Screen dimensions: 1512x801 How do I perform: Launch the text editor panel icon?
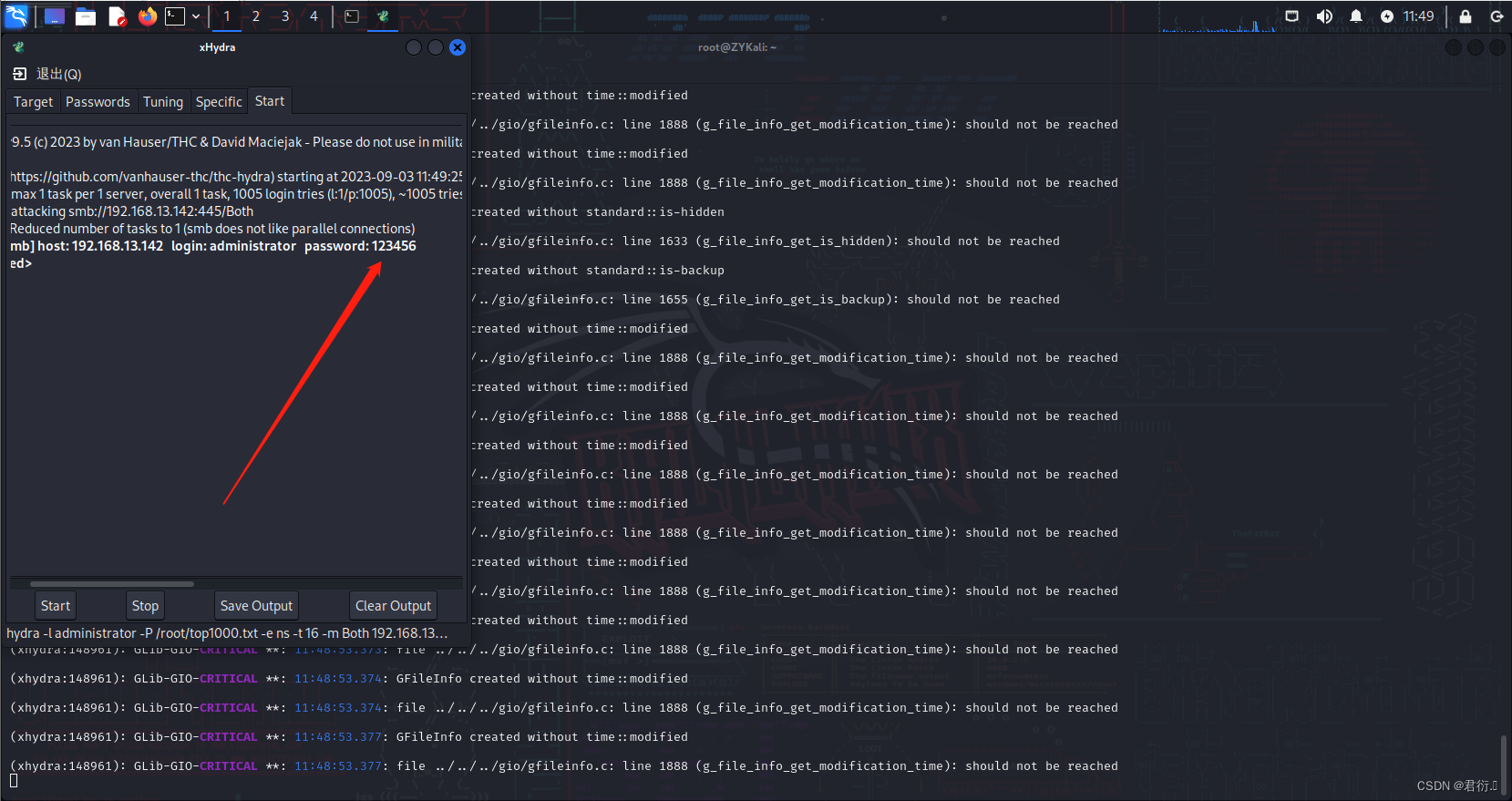click(117, 16)
